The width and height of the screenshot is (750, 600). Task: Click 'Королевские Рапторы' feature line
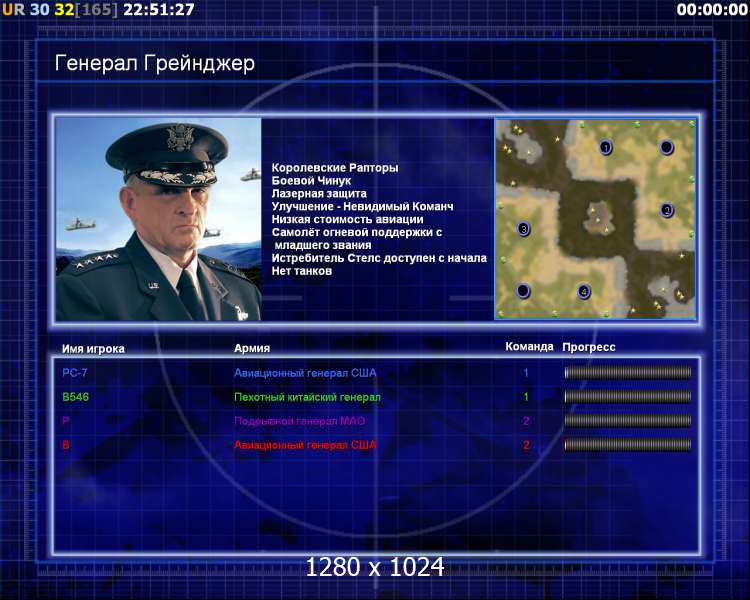[x=335, y=167]
